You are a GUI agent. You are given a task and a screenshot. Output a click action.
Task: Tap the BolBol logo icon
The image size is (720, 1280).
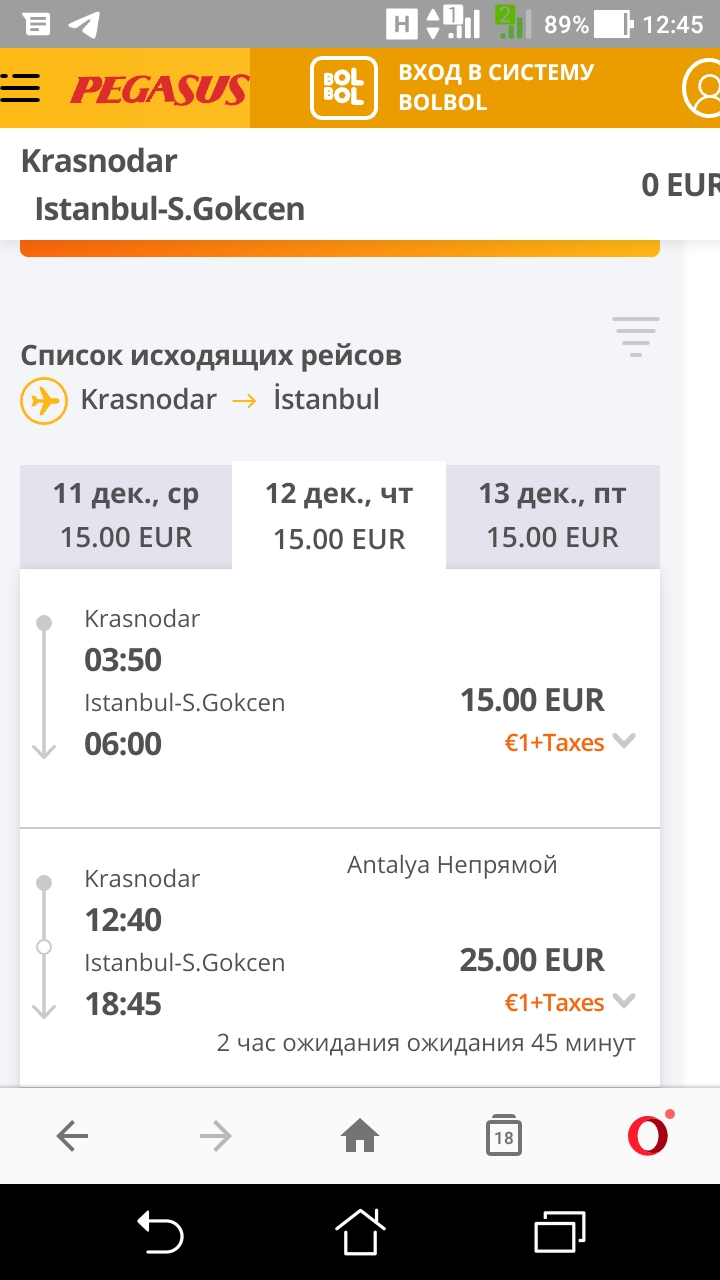(x=344, y=88)
